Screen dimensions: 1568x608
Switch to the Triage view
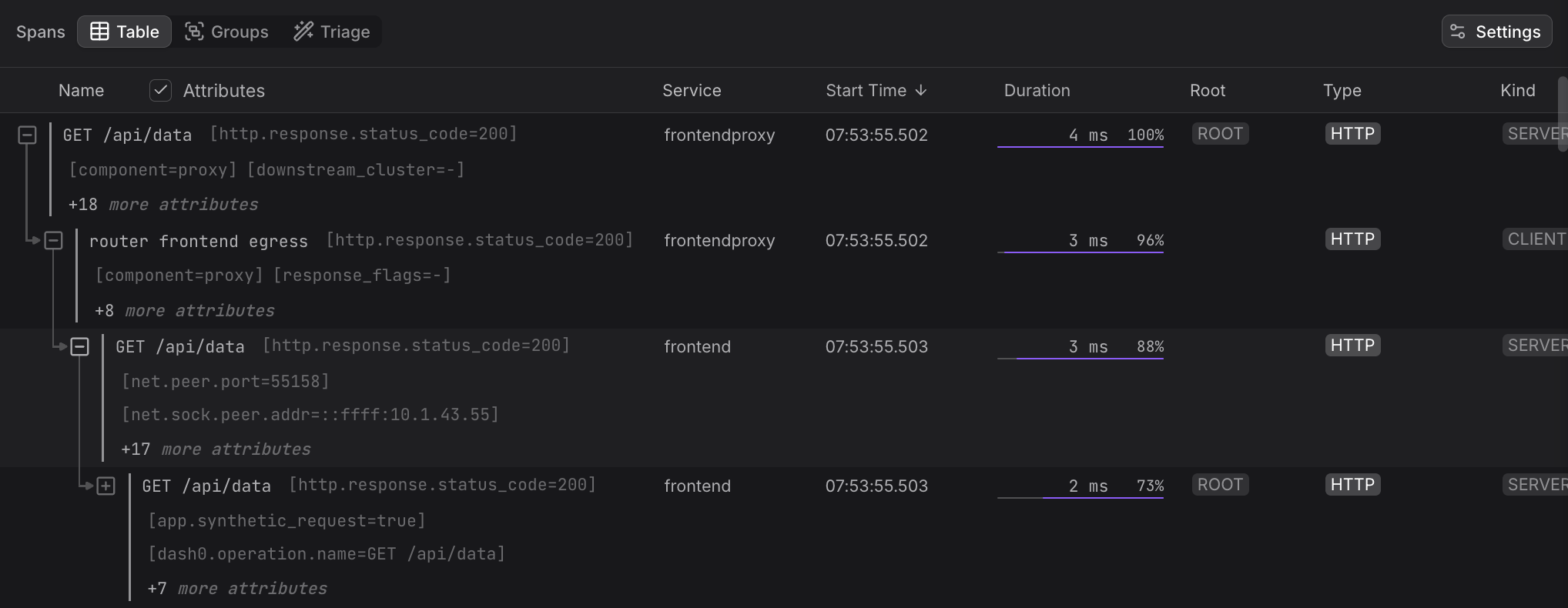point(332,32)
